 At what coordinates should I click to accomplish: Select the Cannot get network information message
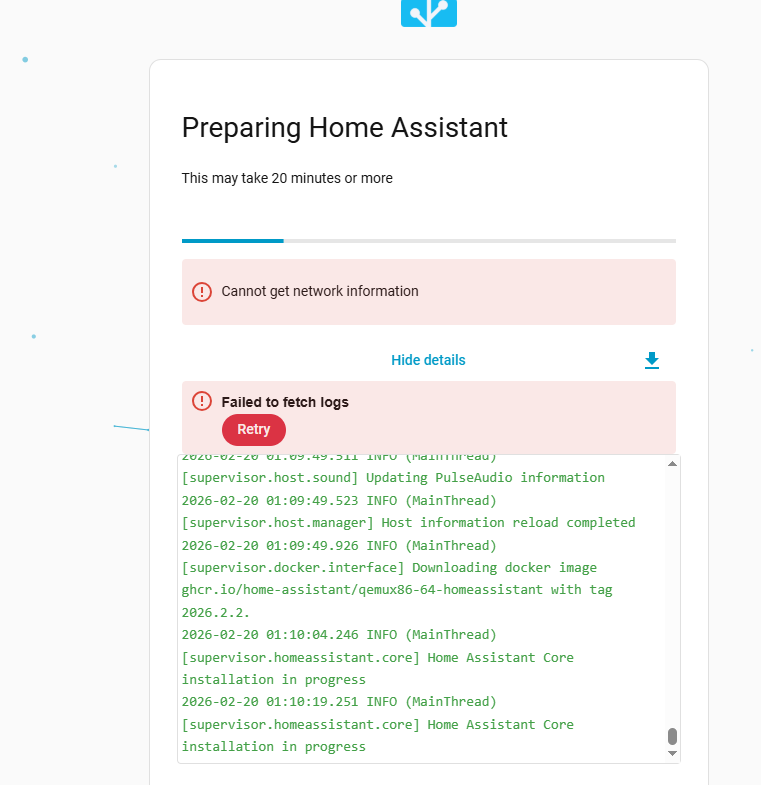320,292
